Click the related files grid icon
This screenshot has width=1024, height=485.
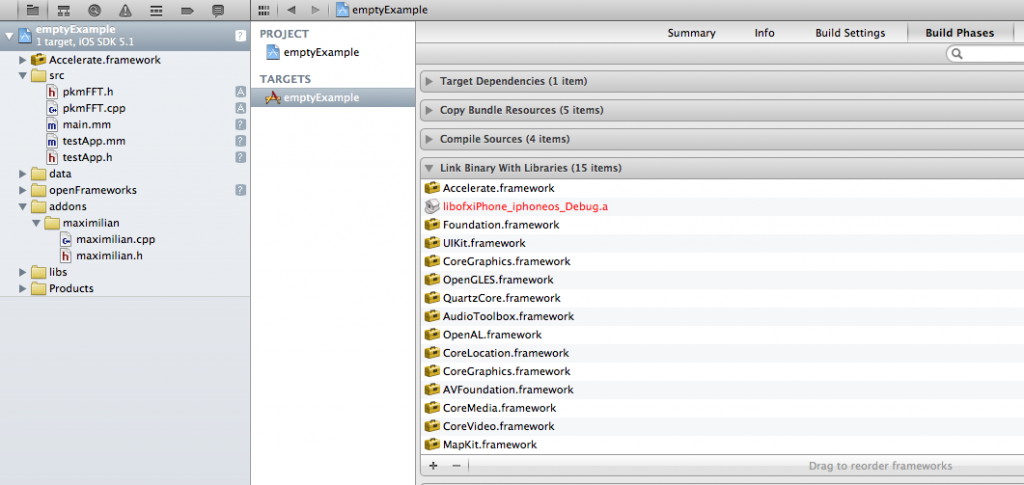(264, 10)
